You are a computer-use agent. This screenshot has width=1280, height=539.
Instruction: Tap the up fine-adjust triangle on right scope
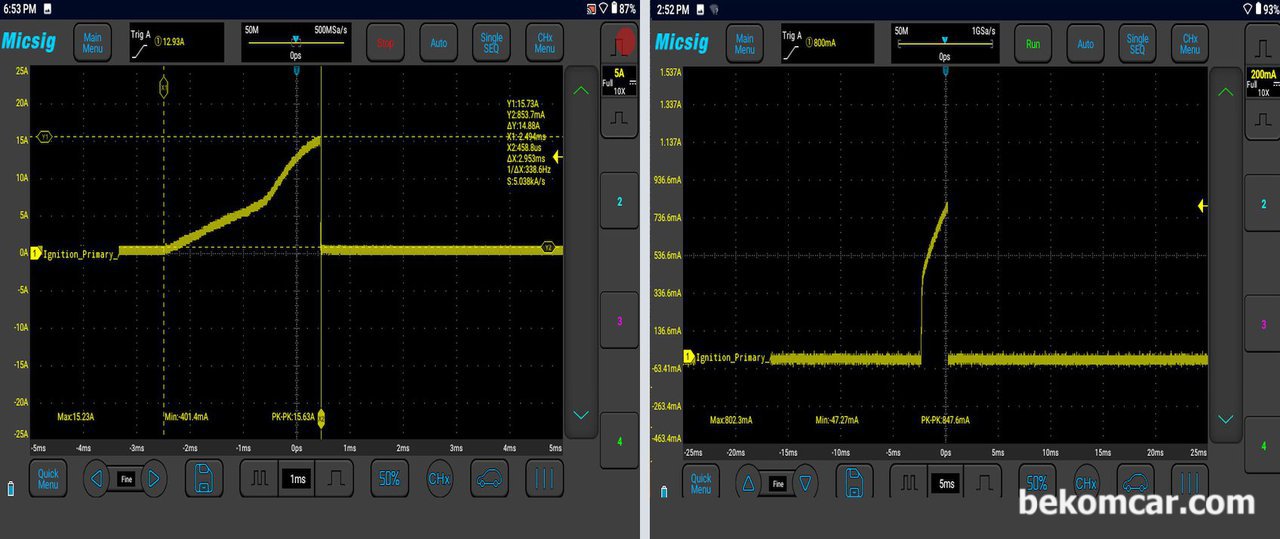pyautogui.click(x=748, y=484)
